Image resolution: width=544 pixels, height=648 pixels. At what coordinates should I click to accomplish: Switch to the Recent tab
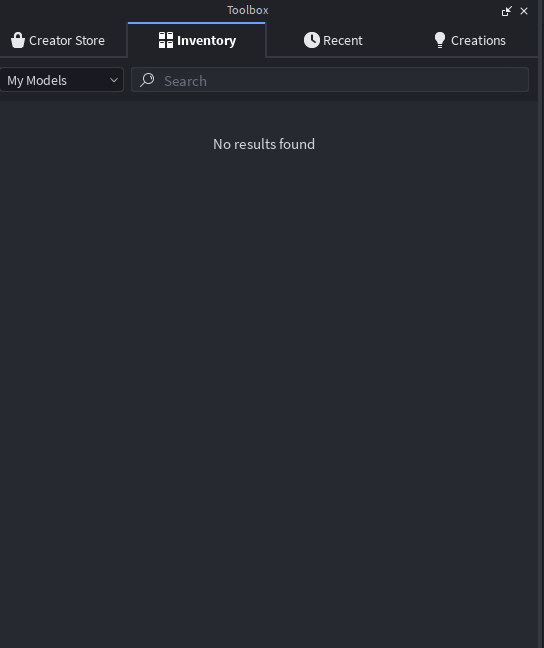click(333, 40)
